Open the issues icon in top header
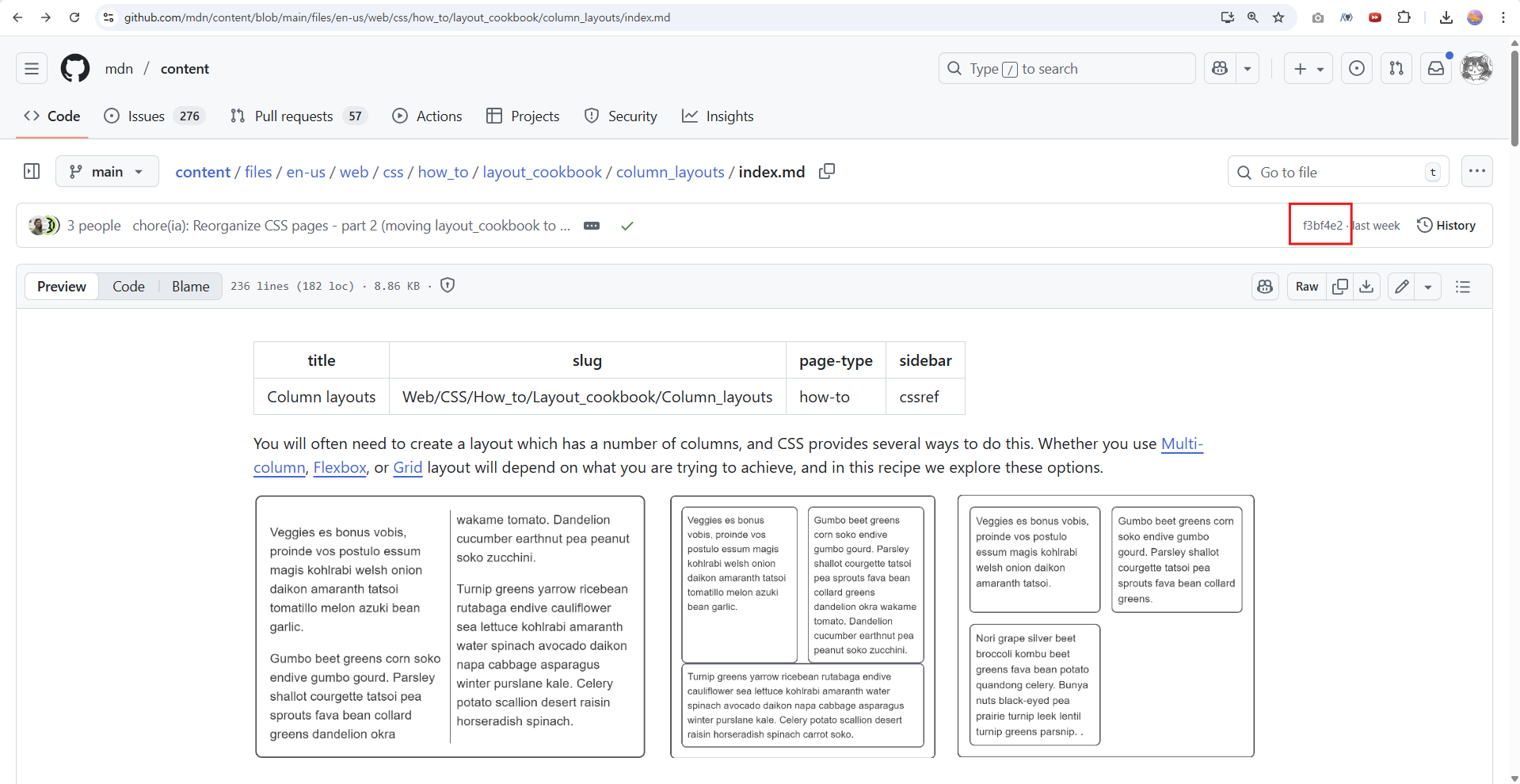The height and width of the screenshot is (784, 1520). (x=1357, y=69)
